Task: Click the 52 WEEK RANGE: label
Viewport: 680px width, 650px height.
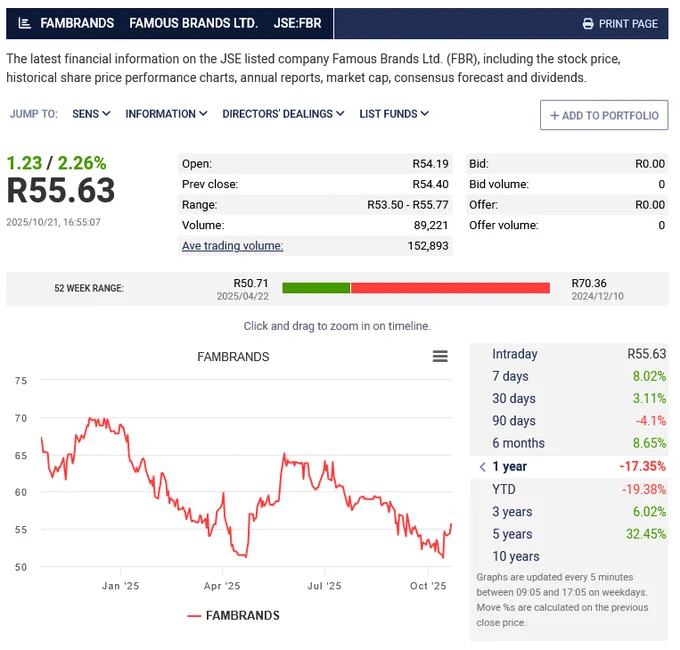Action: point(89,288)
